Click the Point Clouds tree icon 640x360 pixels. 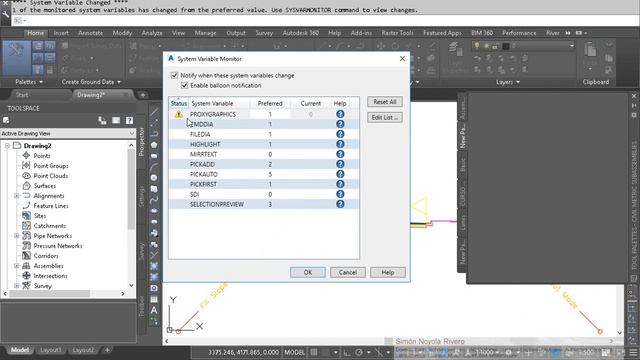[x=26, y=176]
